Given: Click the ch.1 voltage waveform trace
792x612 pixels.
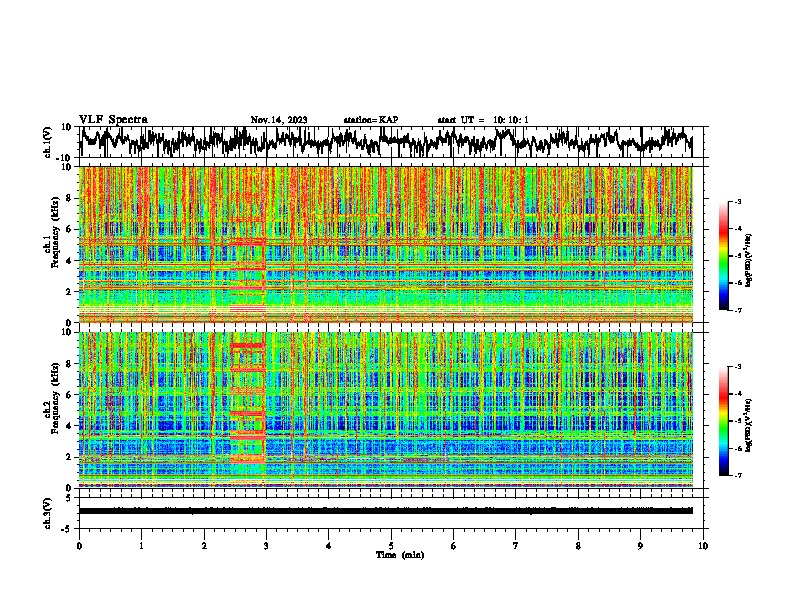Looking at the screenshot, I should (x=385, y=141).
